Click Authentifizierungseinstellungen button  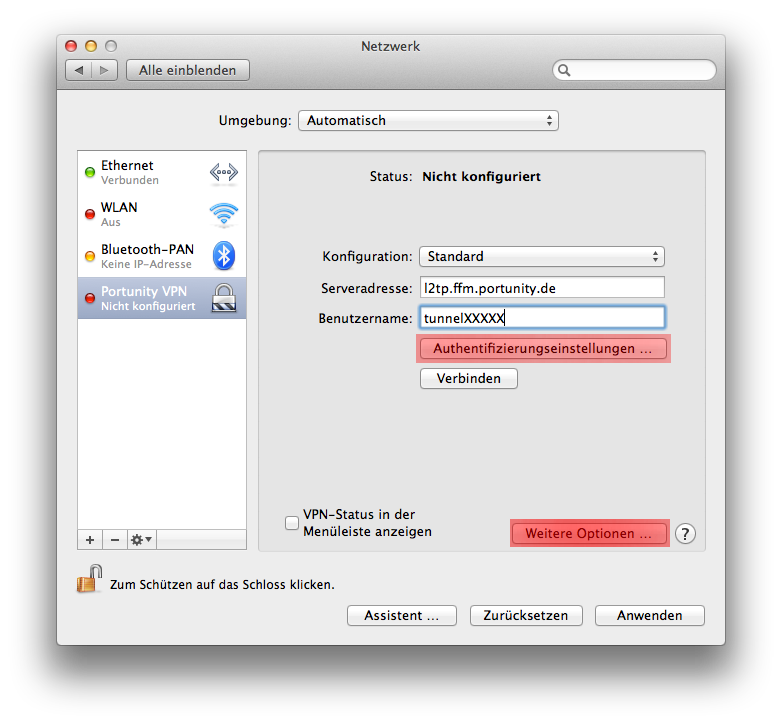tap(543, 349)
